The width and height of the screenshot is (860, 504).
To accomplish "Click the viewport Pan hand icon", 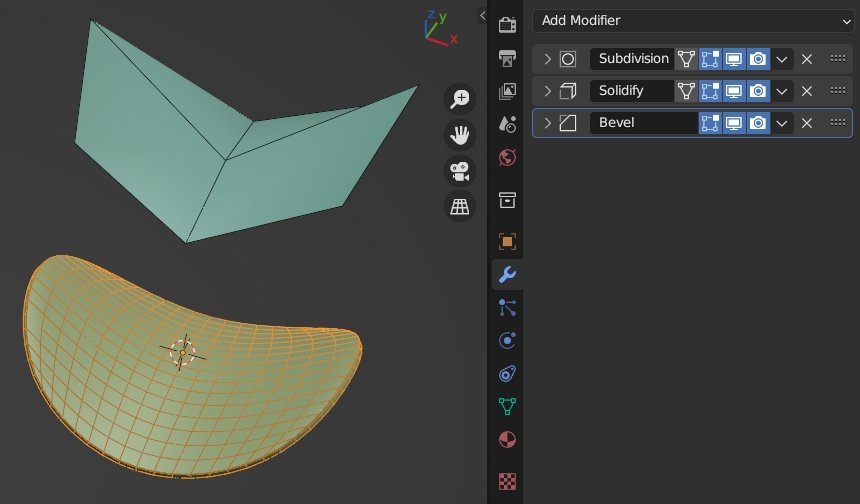I will coord(460,135).
